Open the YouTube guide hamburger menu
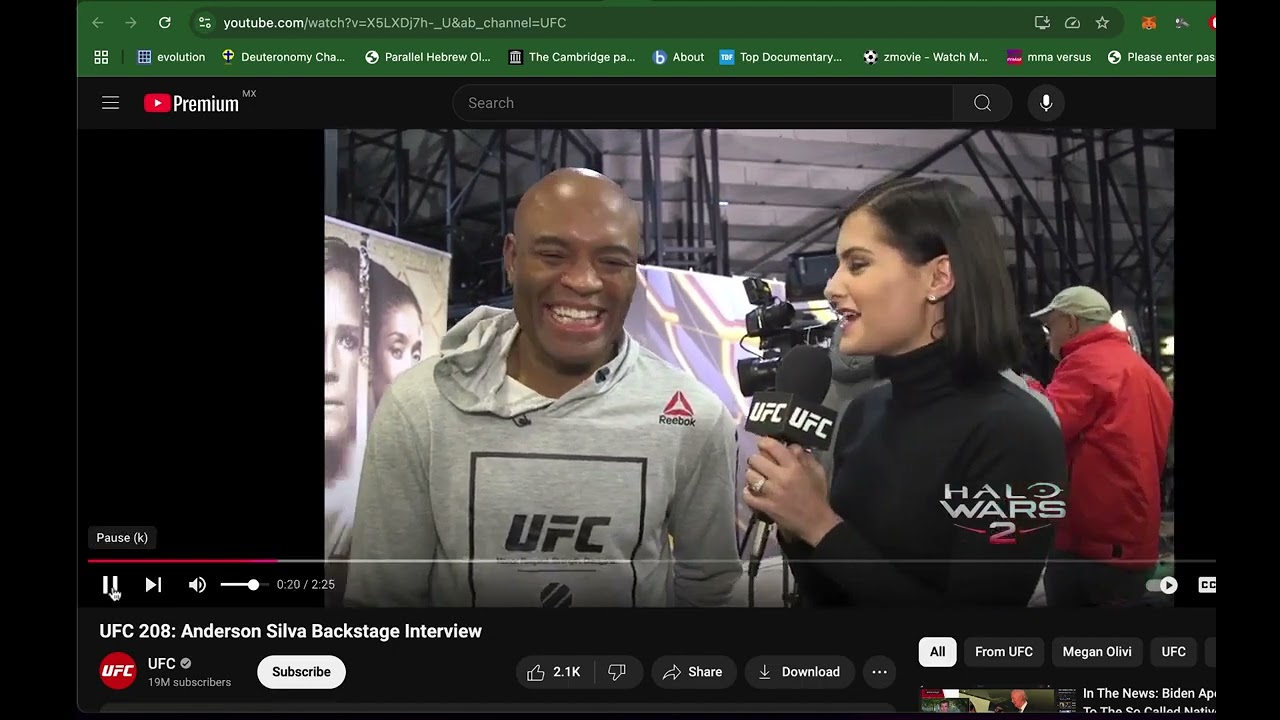 click(110, 103)
